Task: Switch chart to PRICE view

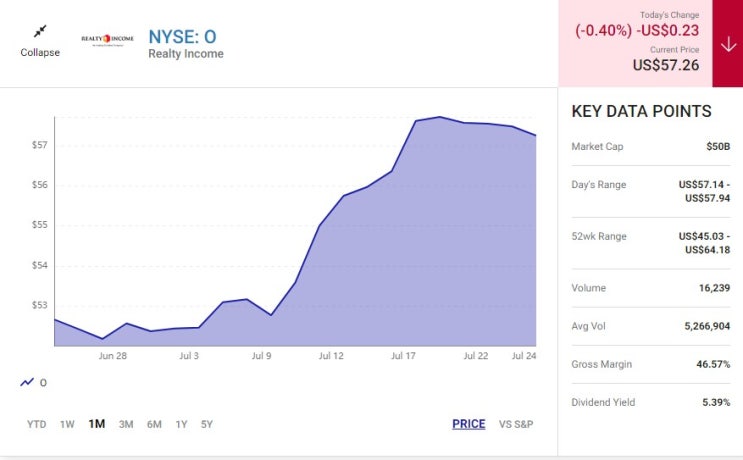Action: pyautogui.click(x=469, y=424)
